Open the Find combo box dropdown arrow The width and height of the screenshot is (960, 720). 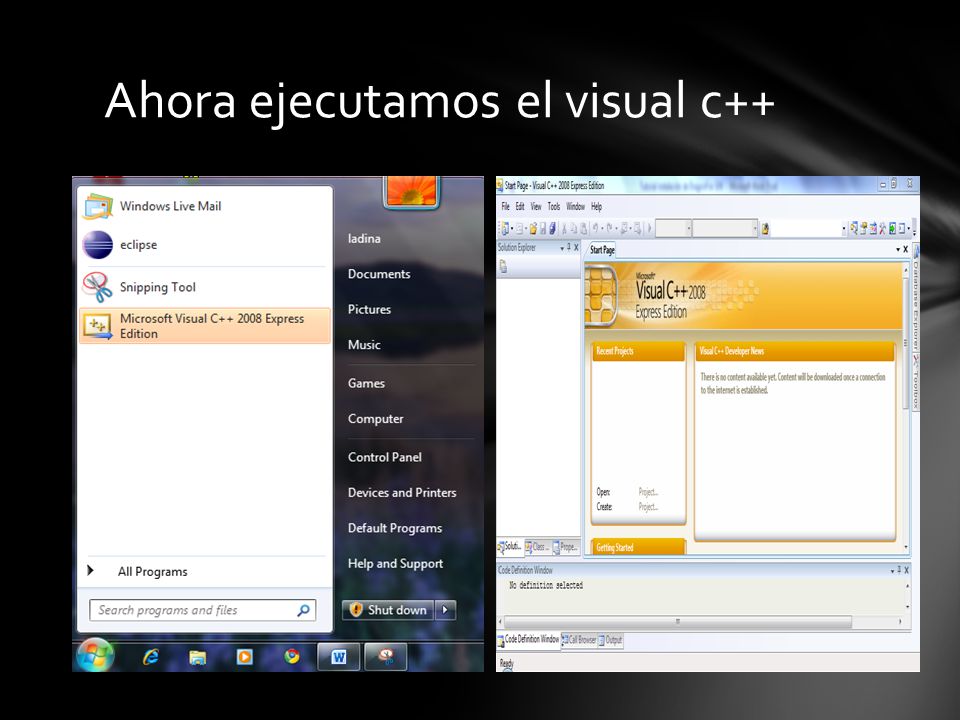click(x=844, y=229)
